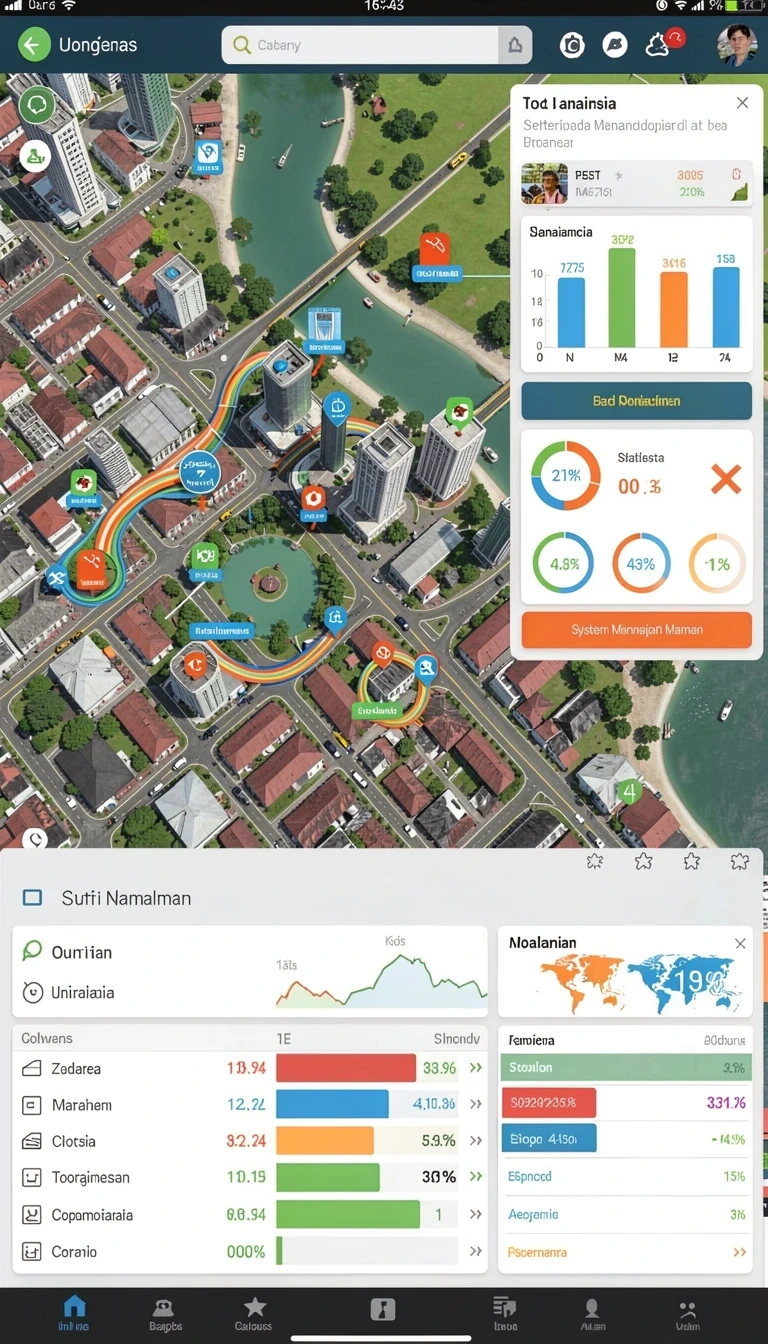This screenshot has height=1344, width=768.
Task: Select the large blue circular route marker
Action: 199,472
